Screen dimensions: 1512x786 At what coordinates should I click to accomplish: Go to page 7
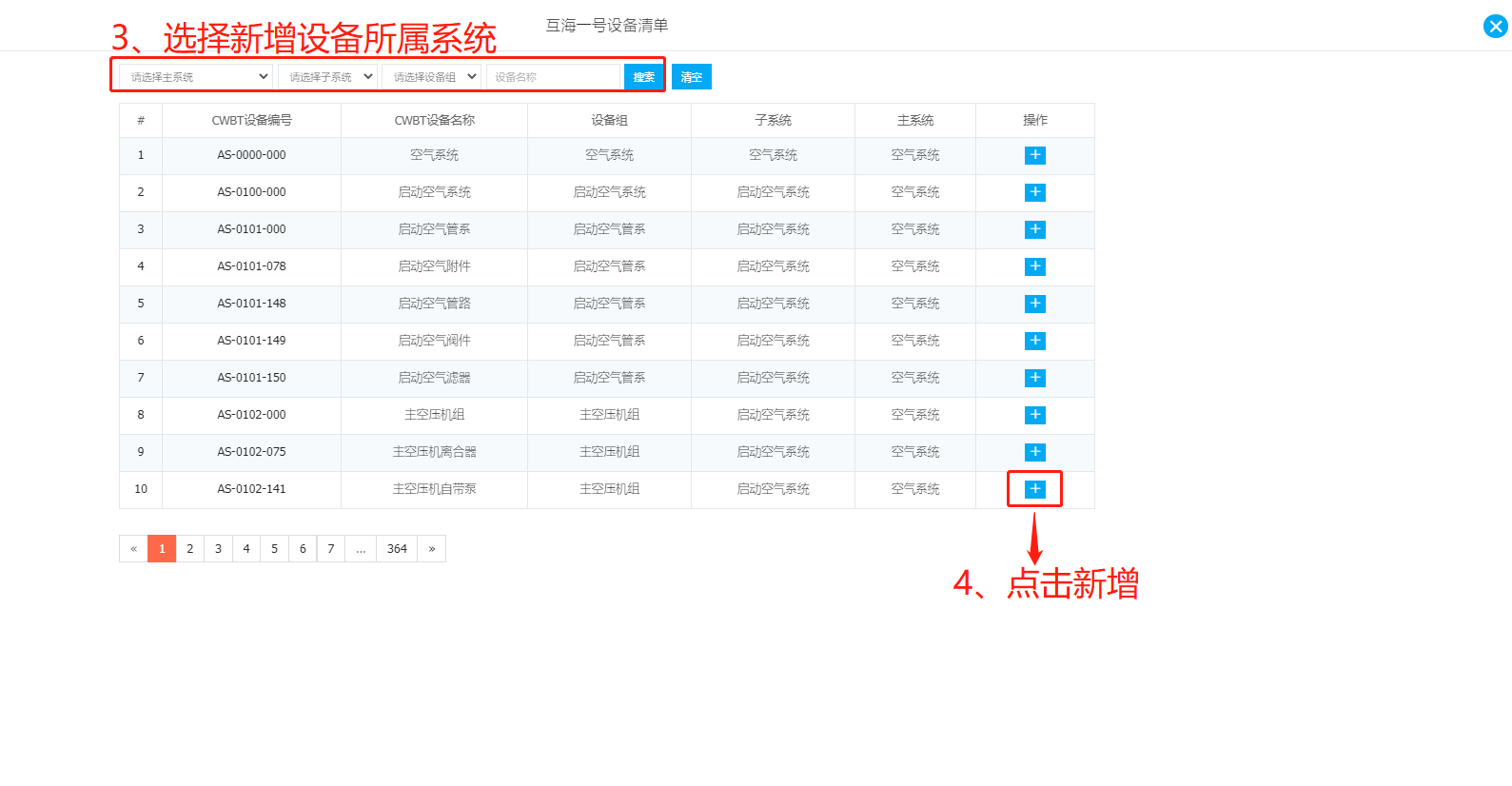331,549
